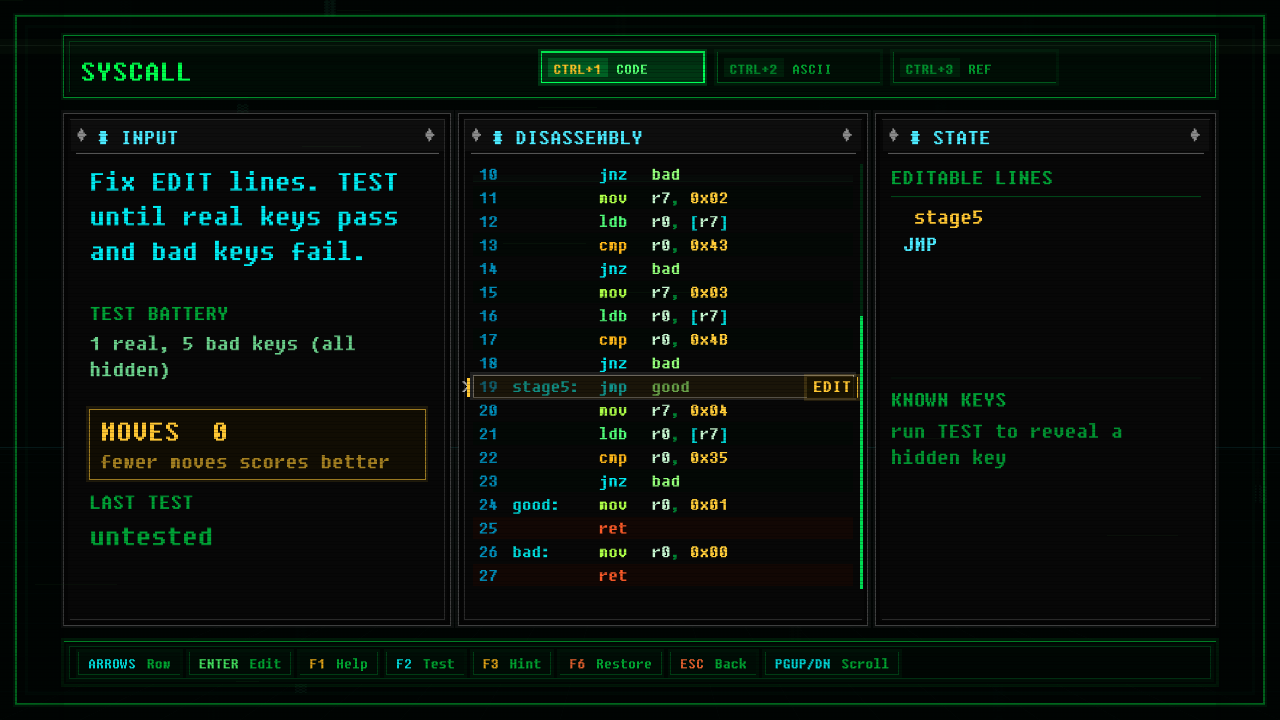Click the EDIT button on line 19

pyautogui.click(x=831, y=387)
